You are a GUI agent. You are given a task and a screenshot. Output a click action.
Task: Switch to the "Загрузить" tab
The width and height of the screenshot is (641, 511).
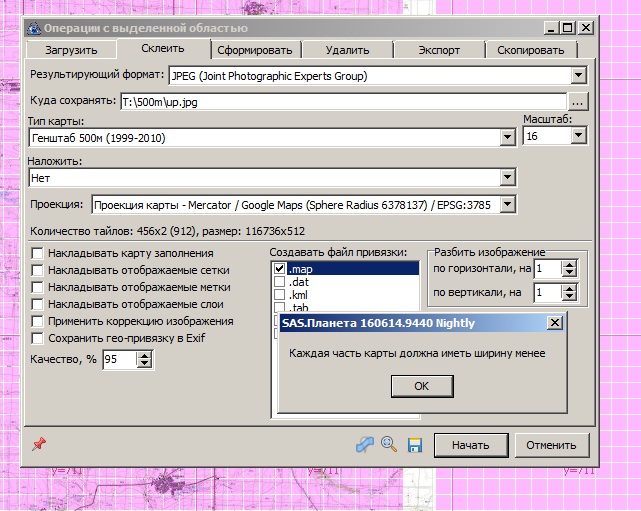(x=70, y=50)
